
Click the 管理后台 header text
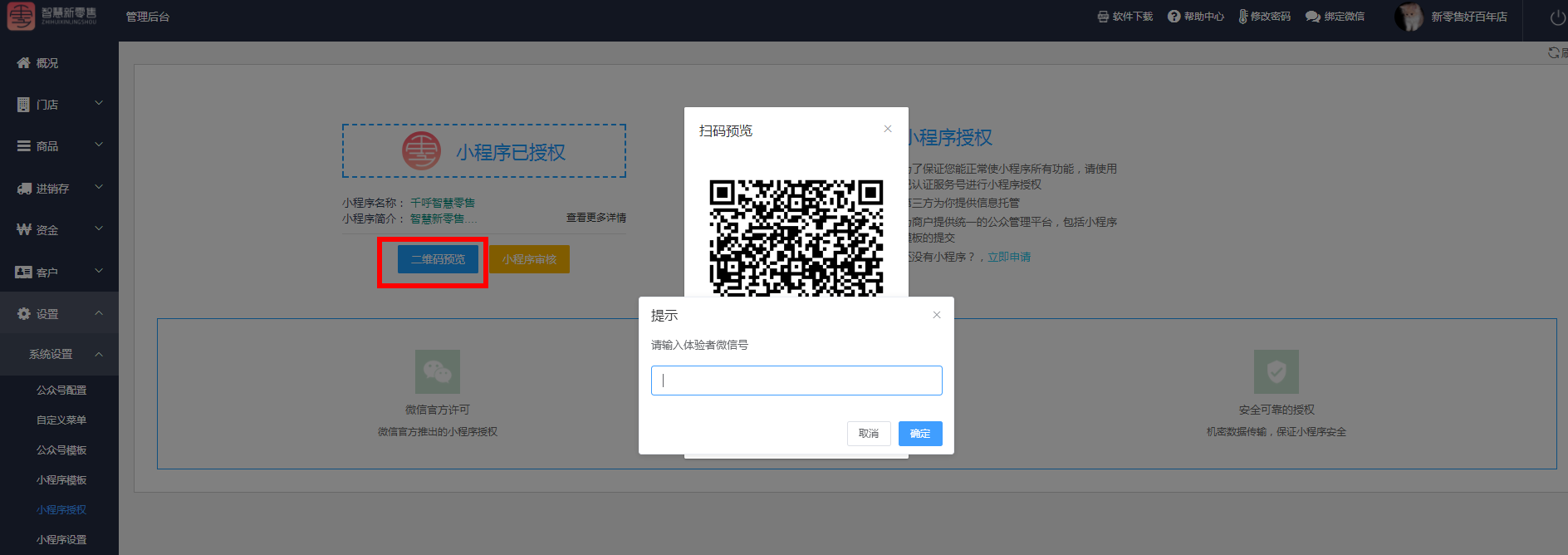click(x=148, y=17)
